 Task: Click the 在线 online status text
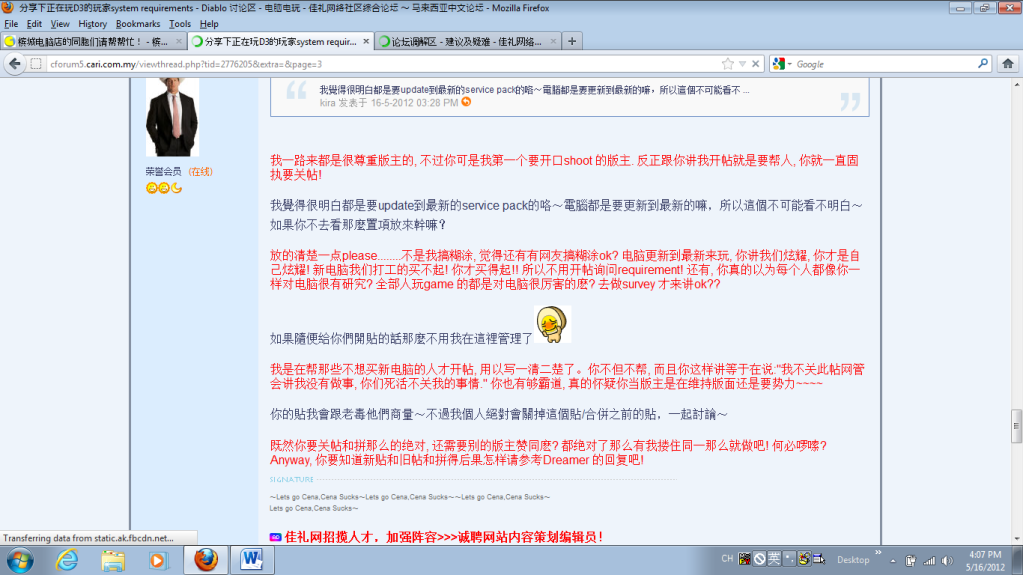click(x=200, y=172)
